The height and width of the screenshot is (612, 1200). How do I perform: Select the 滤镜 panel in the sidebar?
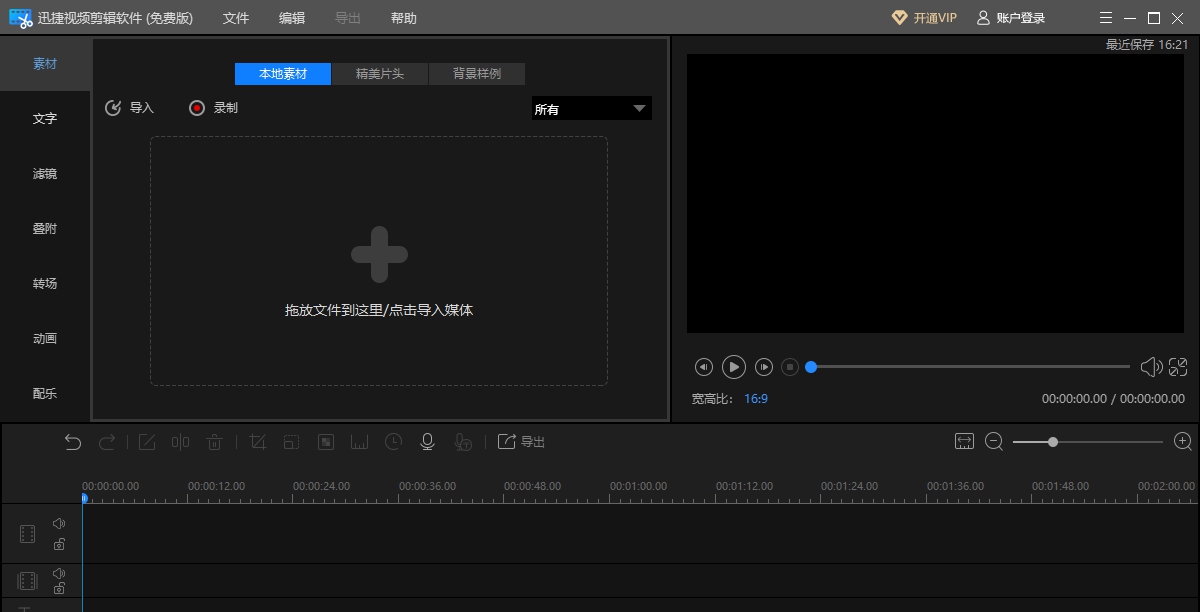(44, 173)
